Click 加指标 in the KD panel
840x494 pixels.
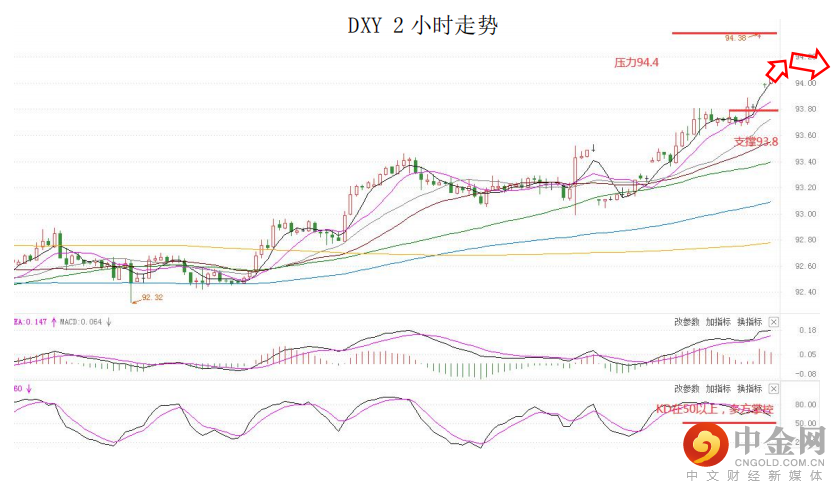coord(718,389)
